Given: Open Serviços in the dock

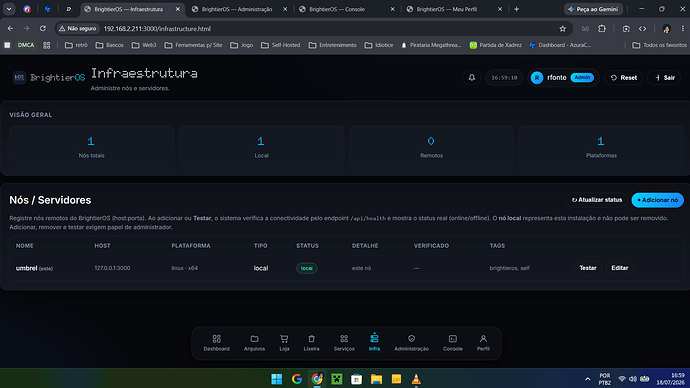Looking at the screenshot, I should point(344,343).
